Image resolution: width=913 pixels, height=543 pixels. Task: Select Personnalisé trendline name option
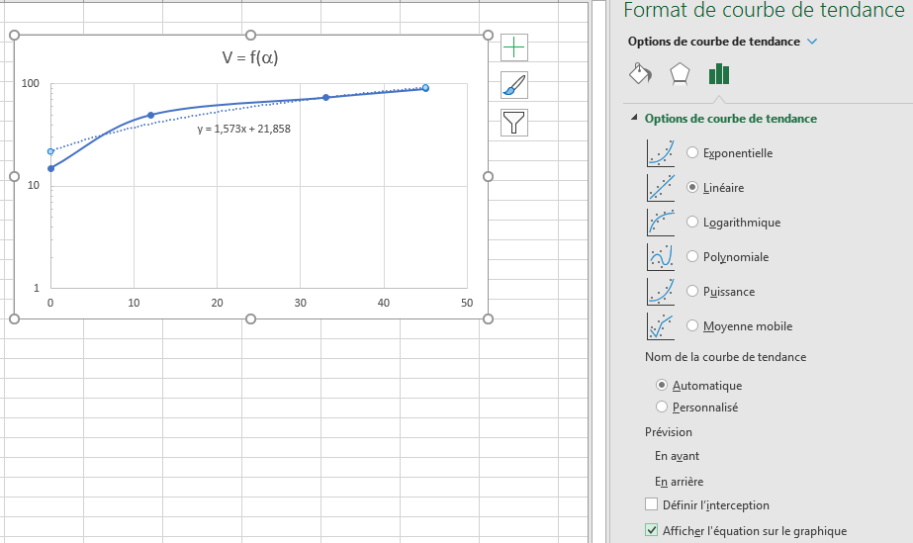pyautogui.click(x=661, y=407)
